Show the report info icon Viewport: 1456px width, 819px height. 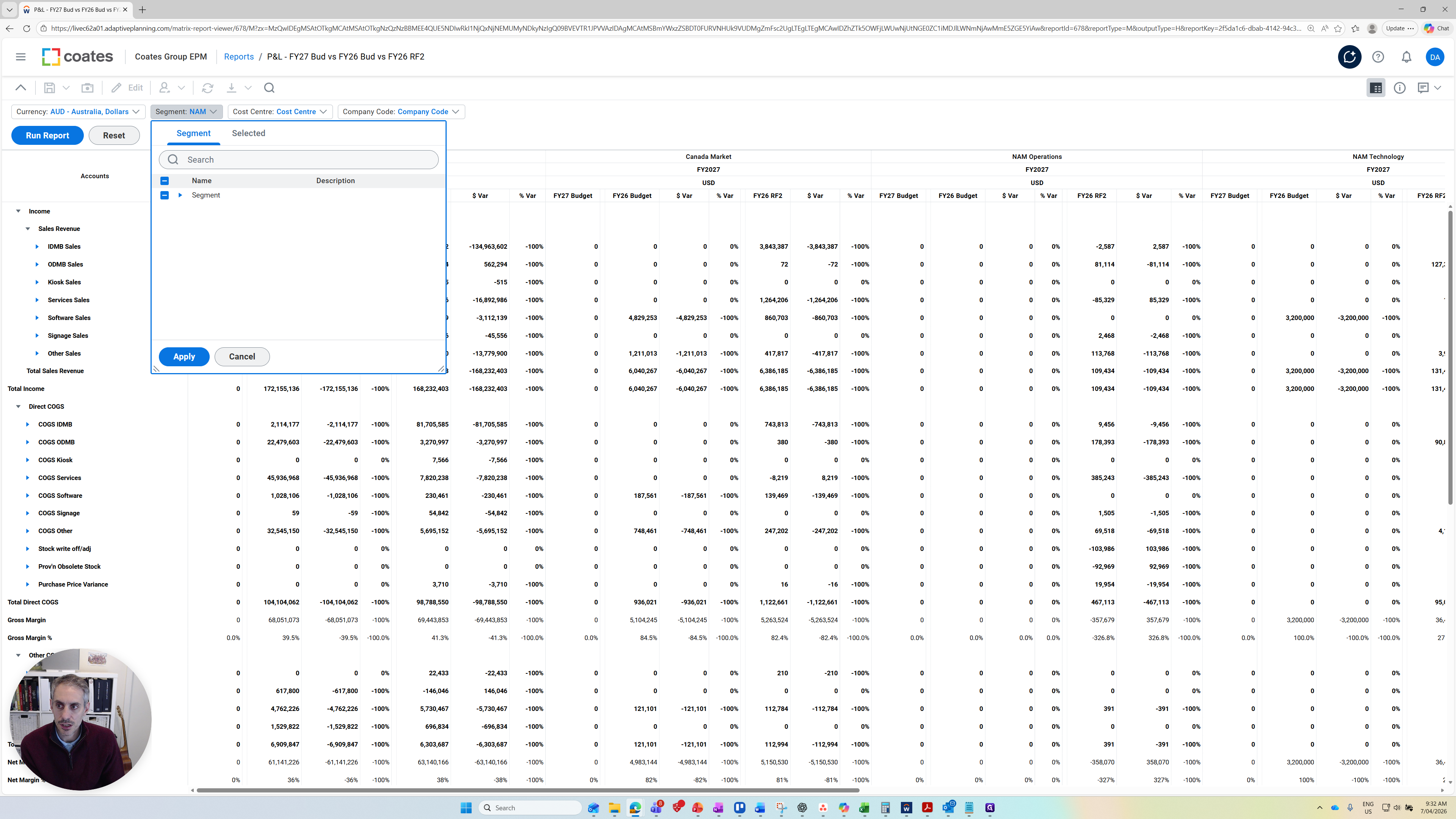1400,88
